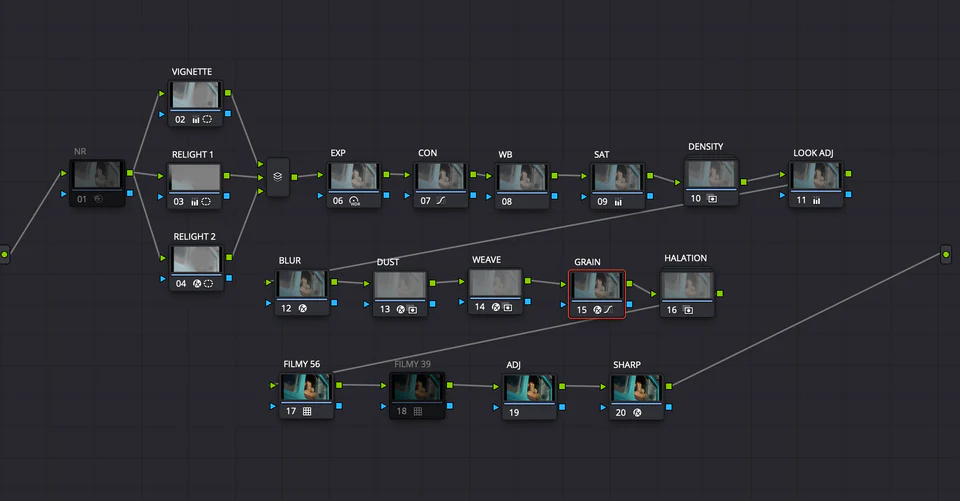Select the RELIGHT 1 node thumbnail
This screenshot has width=960, height=501.
coord(195,178)
